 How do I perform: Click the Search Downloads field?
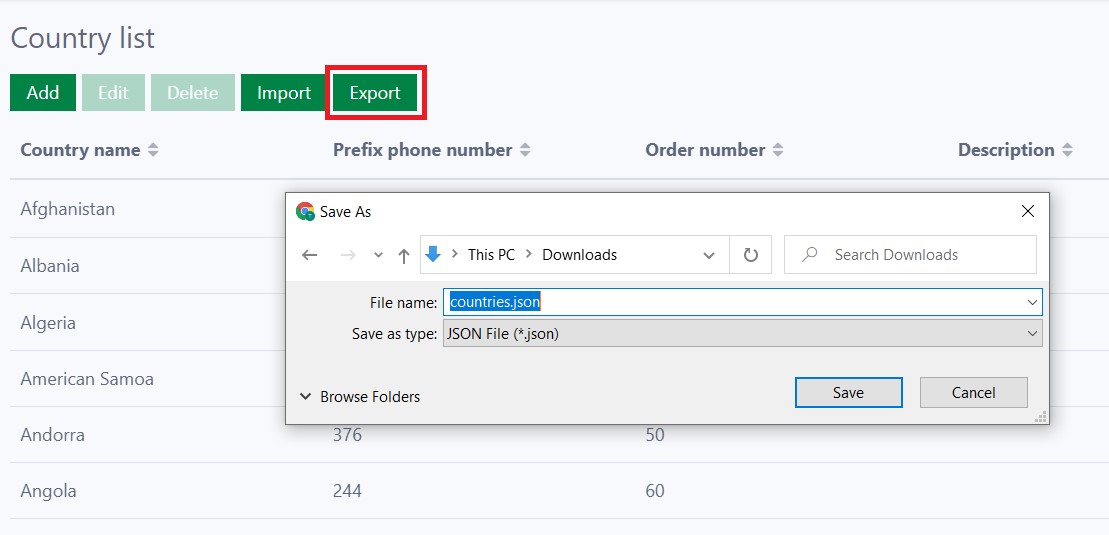920,255
